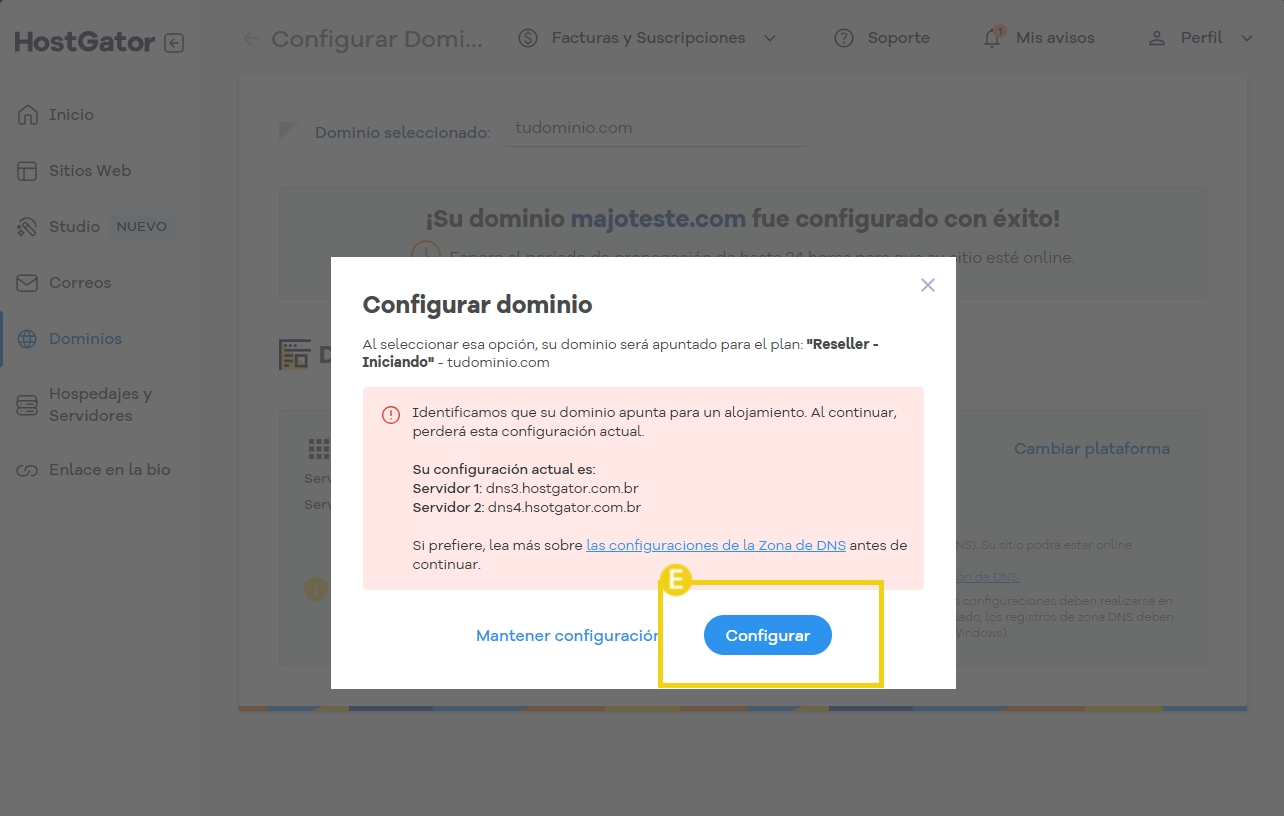Click the dollar icon for Facturas y Suscripciones
Image resolution: width=1284 pixels, height=816 pixels.
tap(528, 38)
